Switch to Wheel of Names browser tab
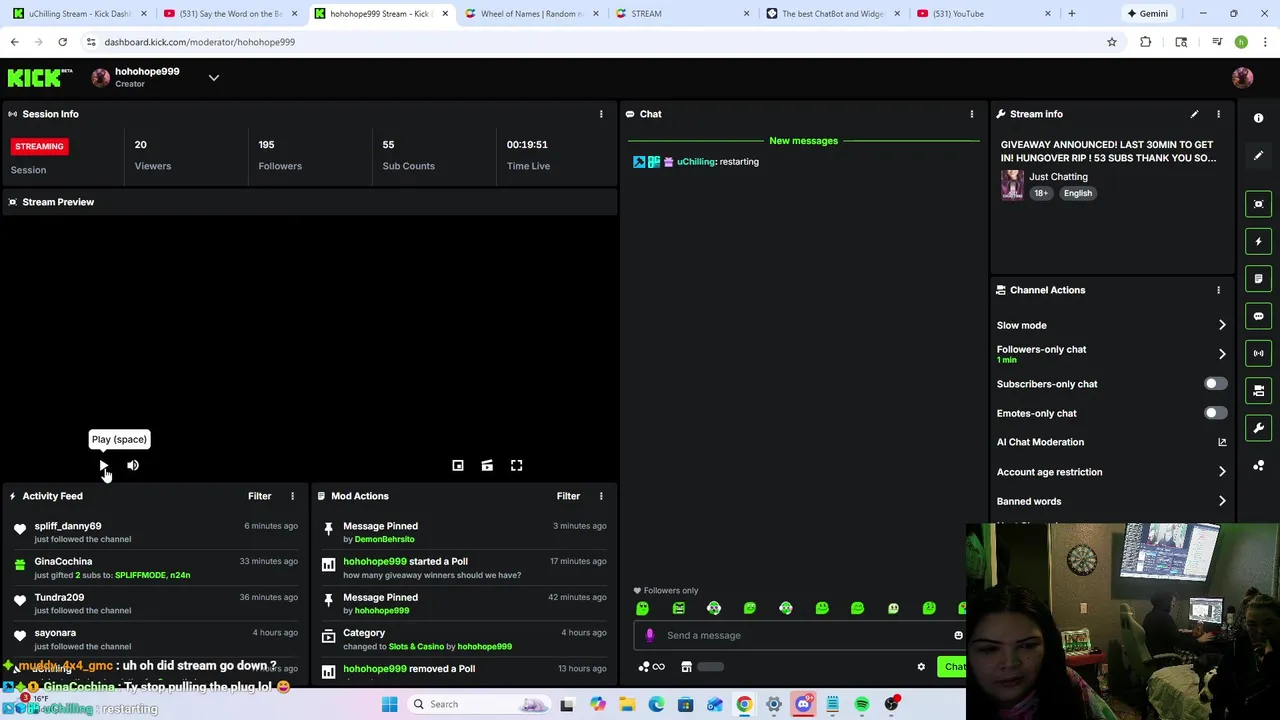The height and width of the screenshot is (720, 1280). pyautogui.click(x=530, y=14)
